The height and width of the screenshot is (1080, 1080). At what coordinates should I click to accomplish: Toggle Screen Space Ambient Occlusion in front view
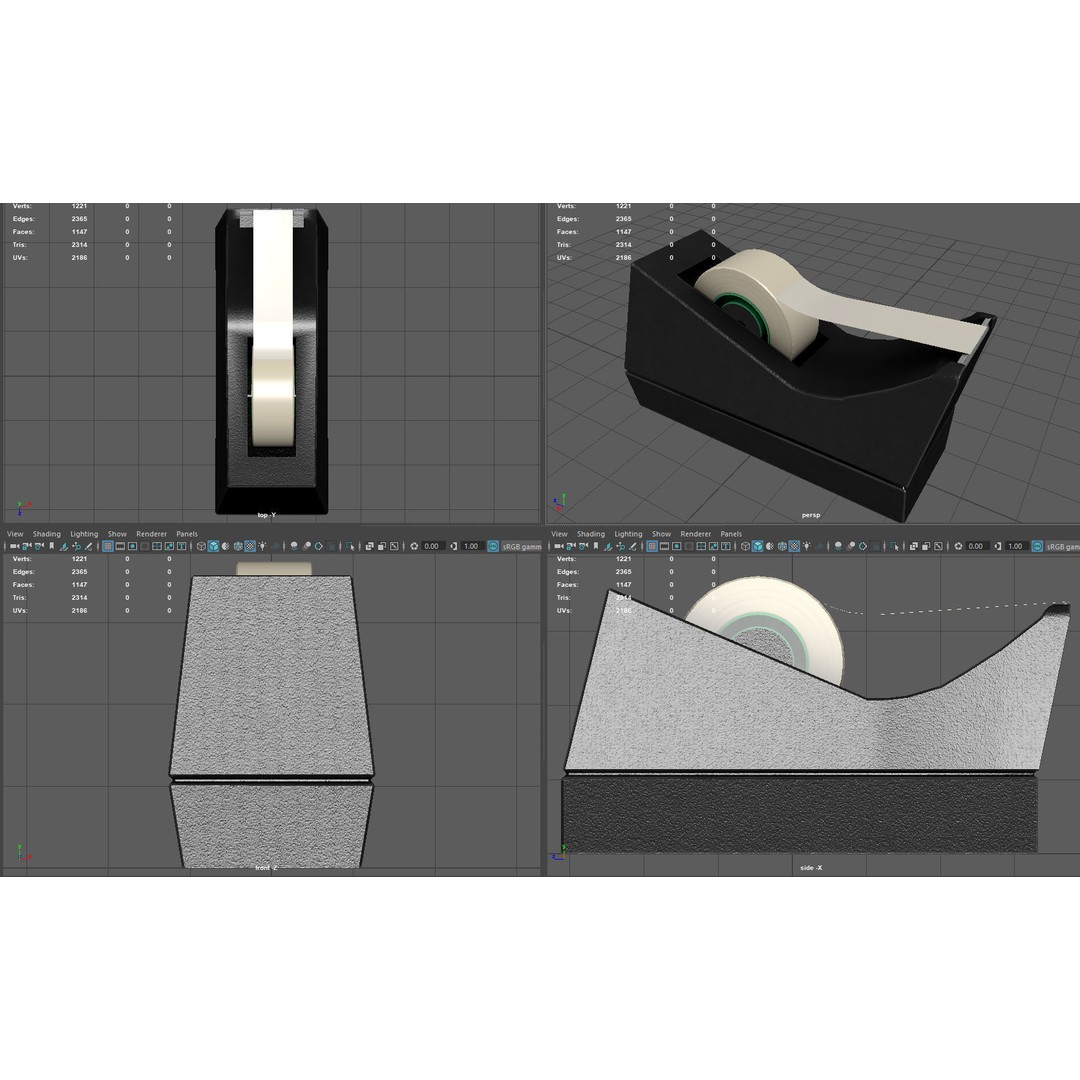point(294,546)
